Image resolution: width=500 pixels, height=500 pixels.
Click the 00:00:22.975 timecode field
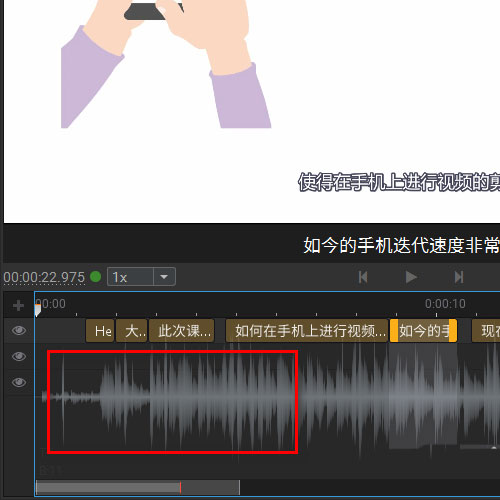pyautogui.click(x=44, y=277)
